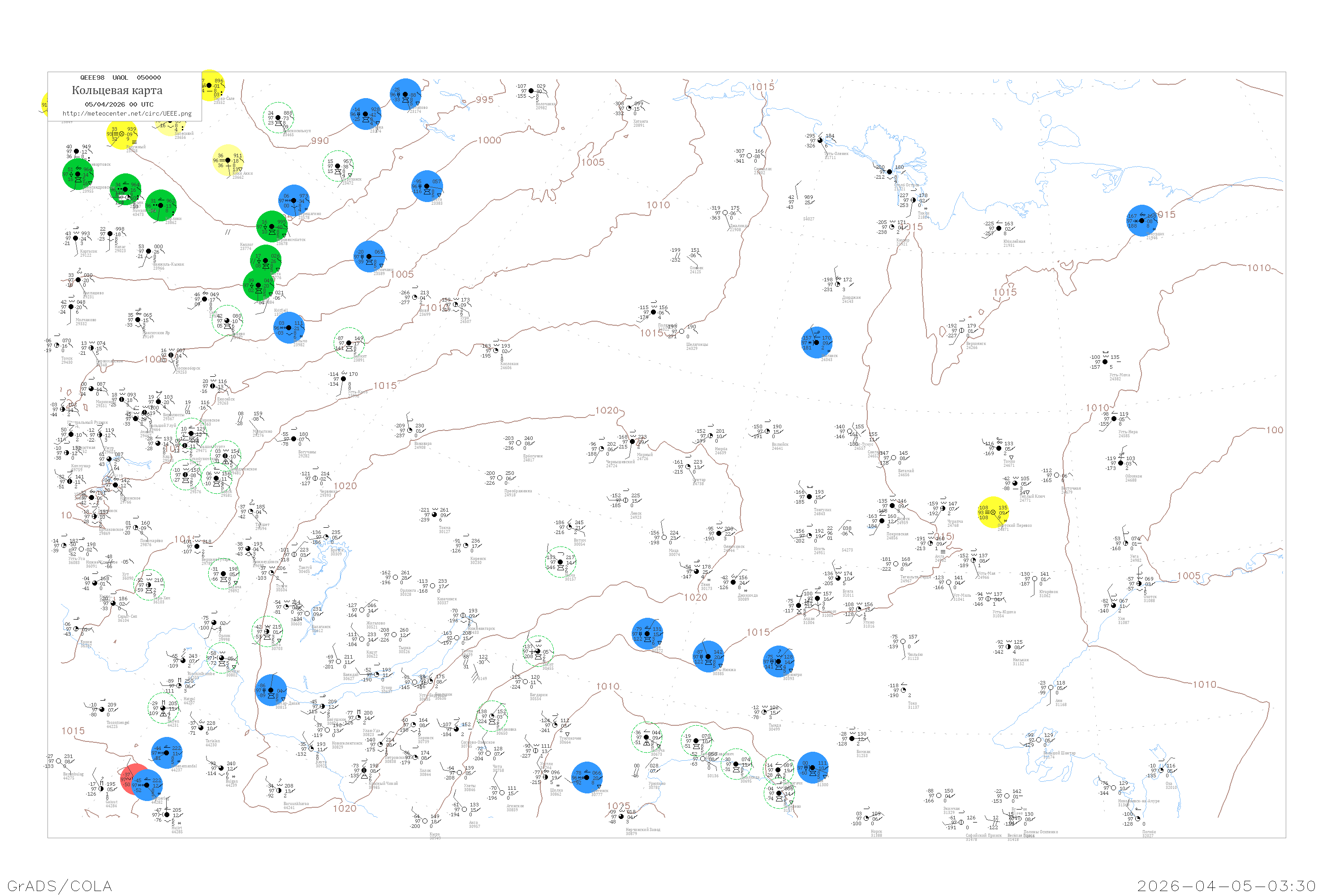Select the Вилюйск 24641 station plot
The image size is (1344, 896).
767,431
